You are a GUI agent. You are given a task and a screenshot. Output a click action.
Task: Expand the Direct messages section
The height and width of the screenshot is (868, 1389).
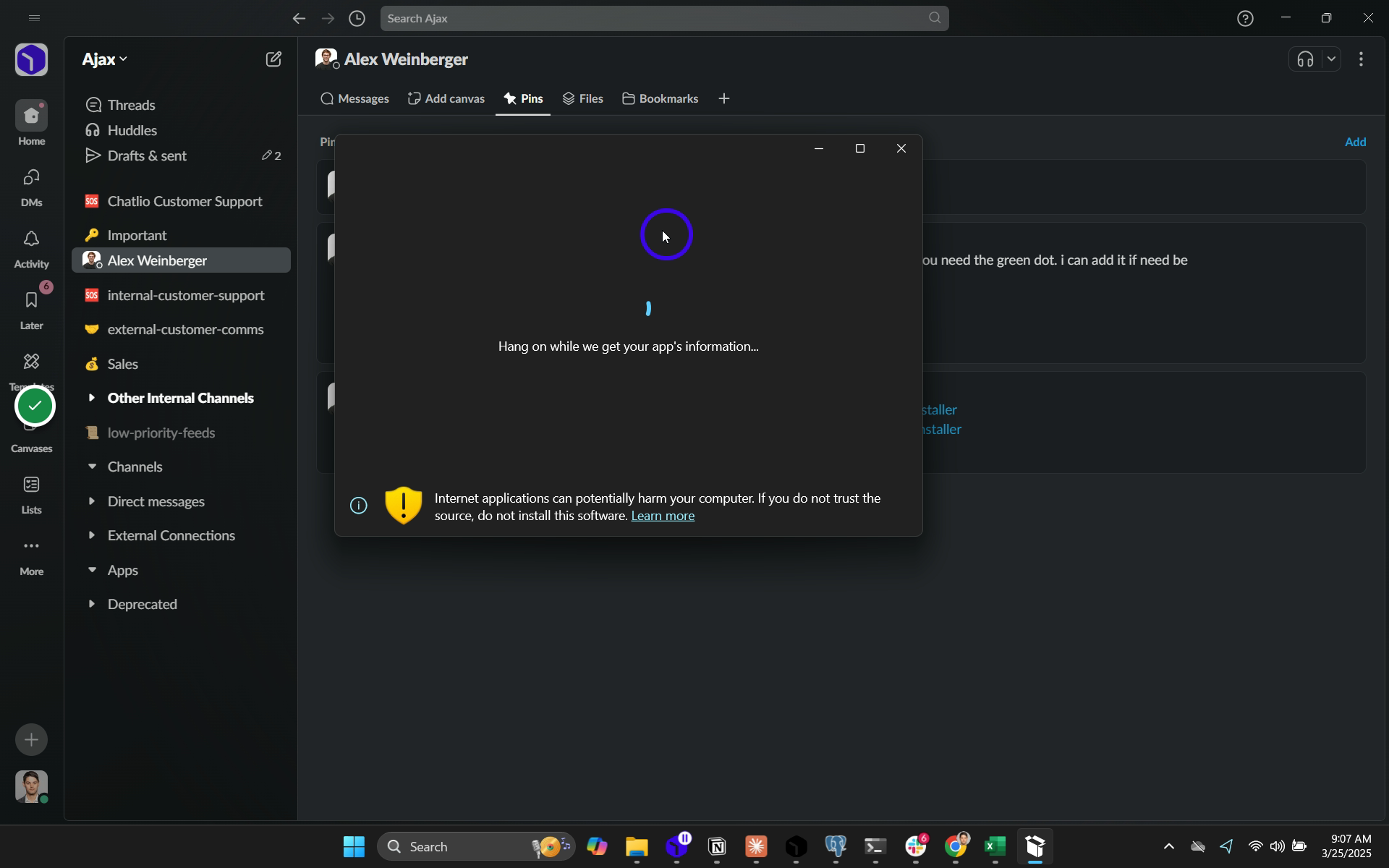(91, 501)
